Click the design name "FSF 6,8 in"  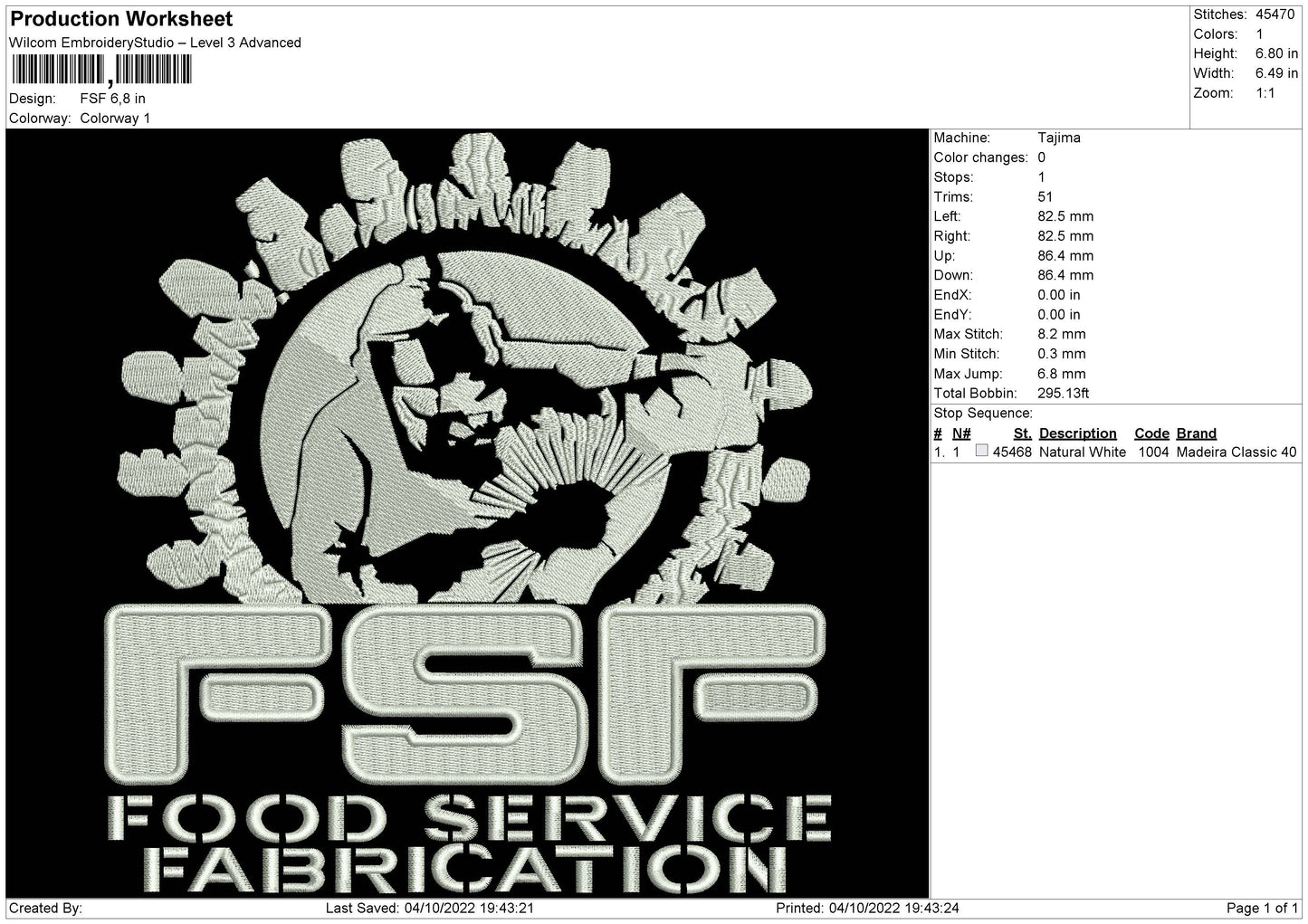point(113,99)
